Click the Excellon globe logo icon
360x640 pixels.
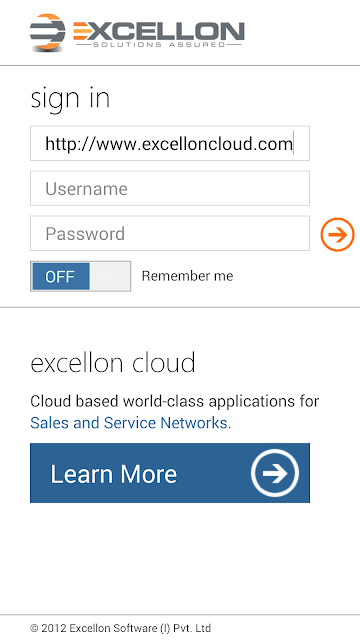47,33
